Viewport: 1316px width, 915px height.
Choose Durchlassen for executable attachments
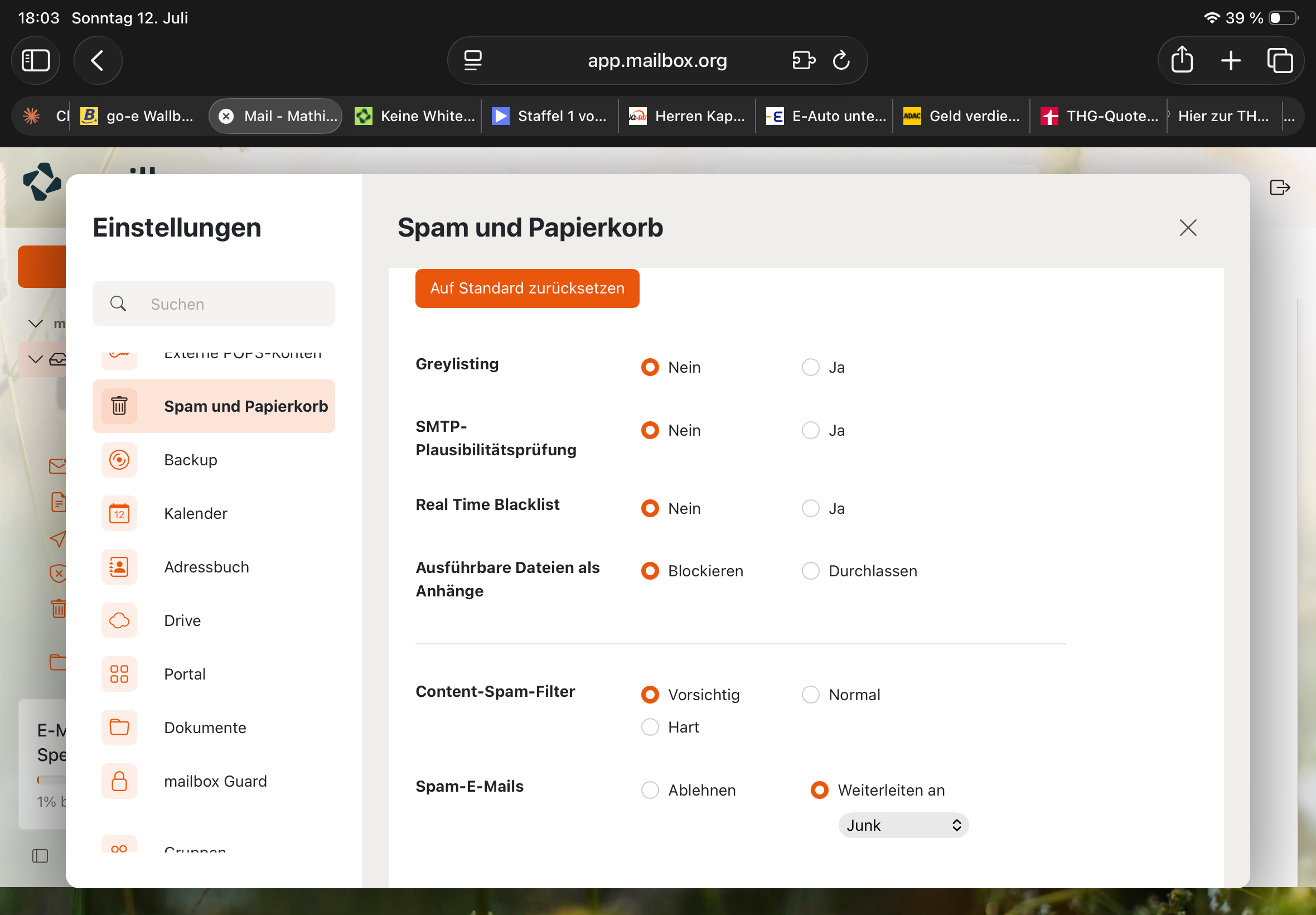(x=810, y=571)
